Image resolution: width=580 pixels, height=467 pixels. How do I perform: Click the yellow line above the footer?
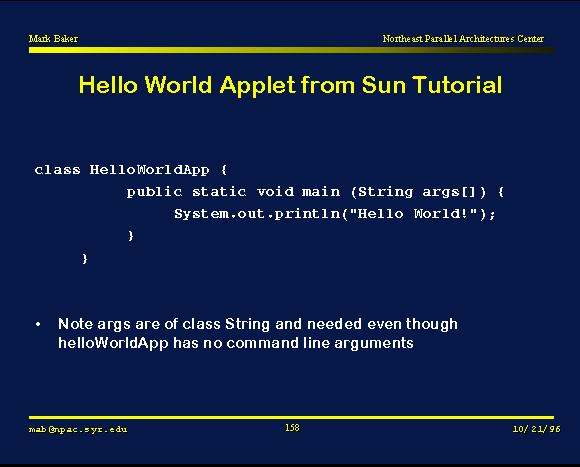pos(291,417)
